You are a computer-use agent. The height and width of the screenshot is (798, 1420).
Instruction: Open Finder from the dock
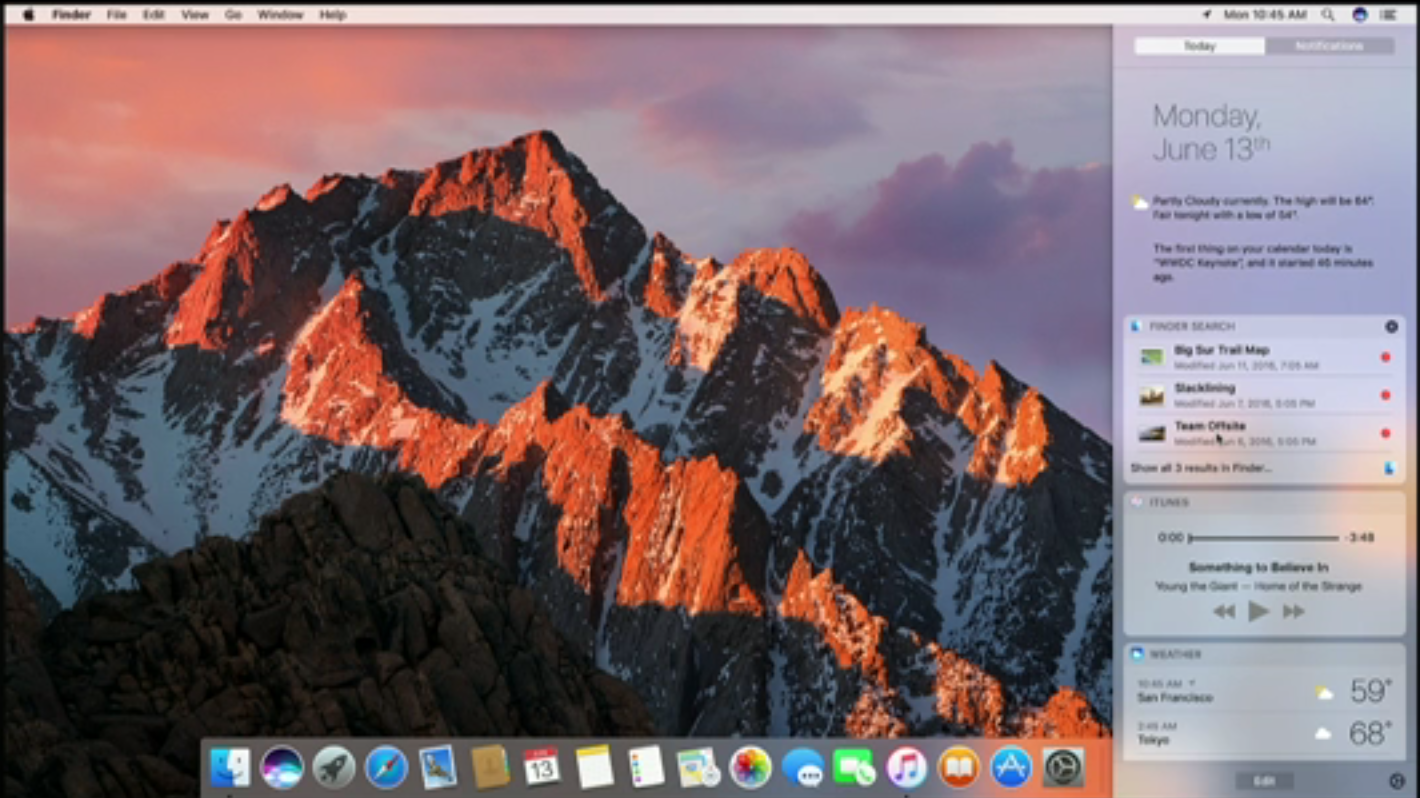point(230,768)
